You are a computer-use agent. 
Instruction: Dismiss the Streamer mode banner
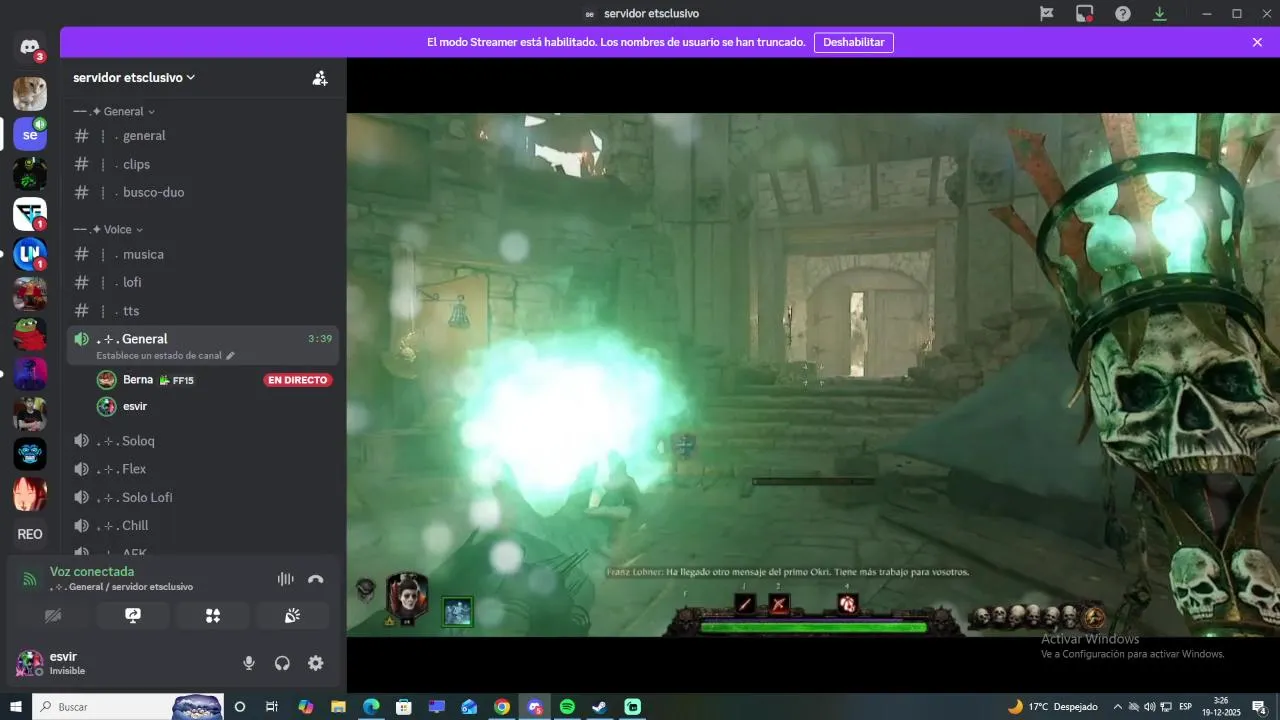coord(1257,42)
